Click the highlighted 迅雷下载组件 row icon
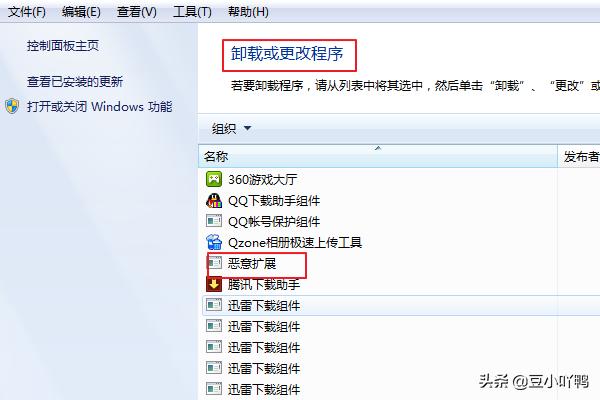Screen dimensions: 600x400 coord(214,305)
